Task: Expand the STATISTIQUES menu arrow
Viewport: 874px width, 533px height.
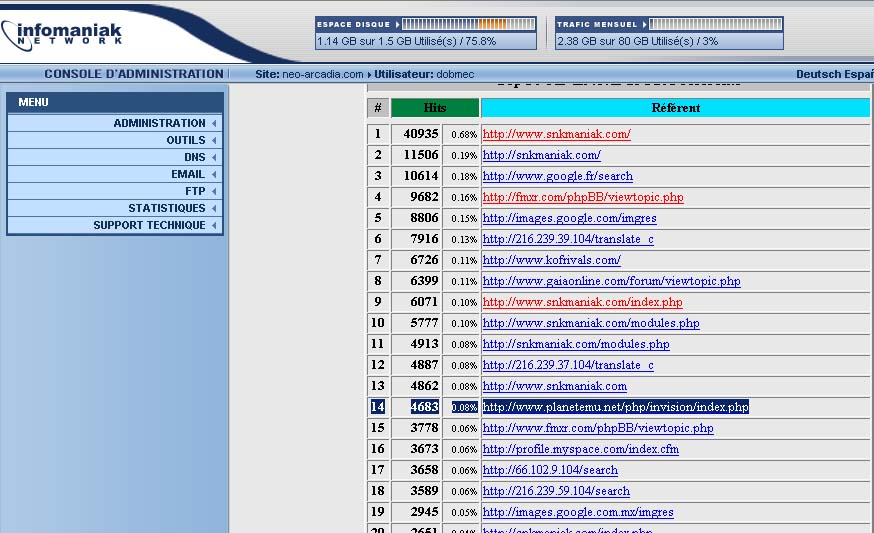Action: coord(214,209)
